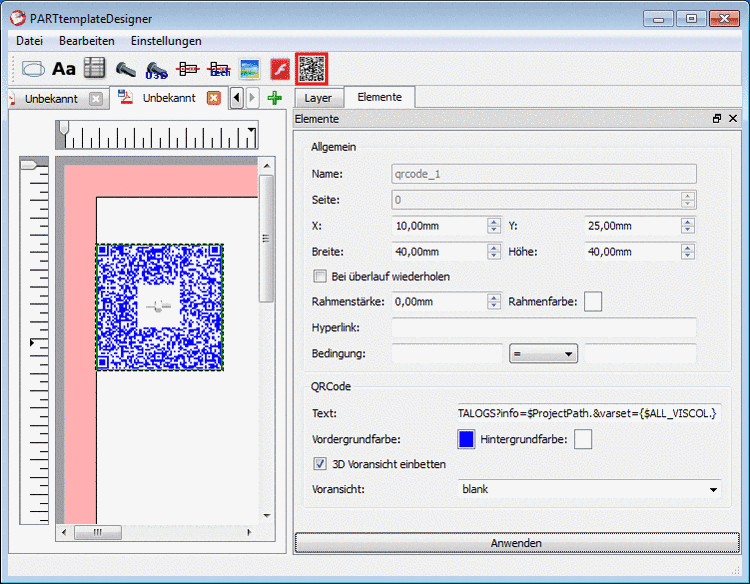The width and height of the screenshot is (750, 584).
Task: Insert a QR code element
Action: coord(311,69)
